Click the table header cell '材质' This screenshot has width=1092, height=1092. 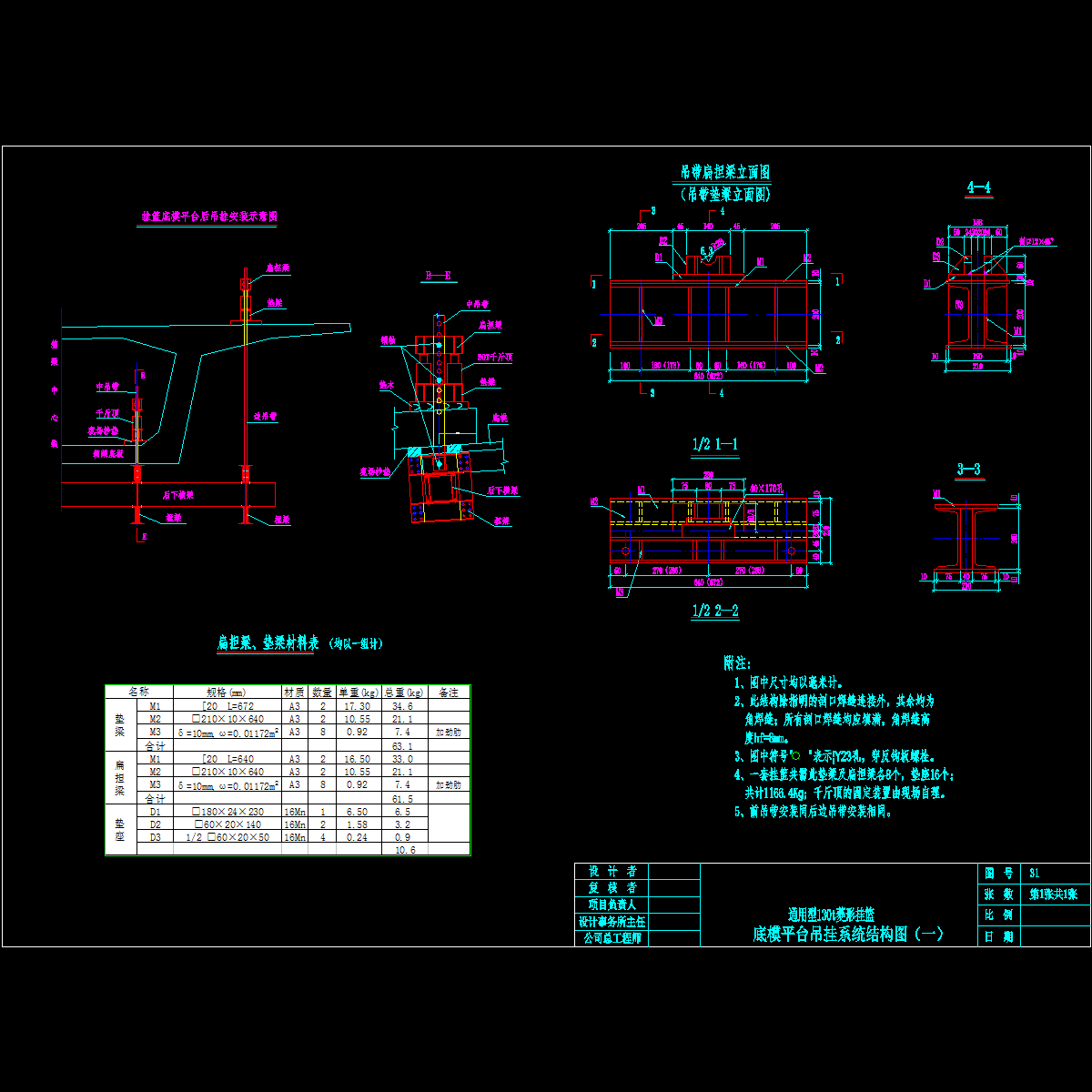click(295, 693)
